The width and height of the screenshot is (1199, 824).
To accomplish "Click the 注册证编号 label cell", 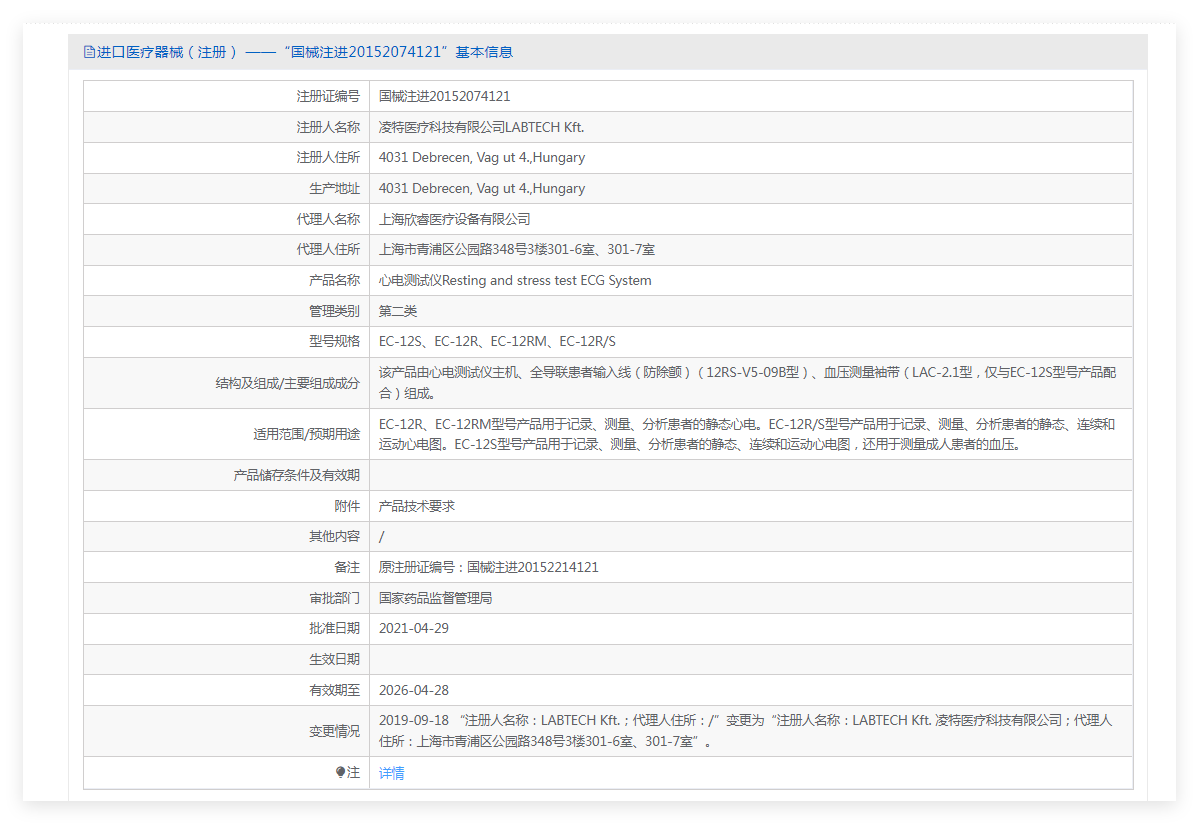I will pyautogui.click(x=328, y=96).
